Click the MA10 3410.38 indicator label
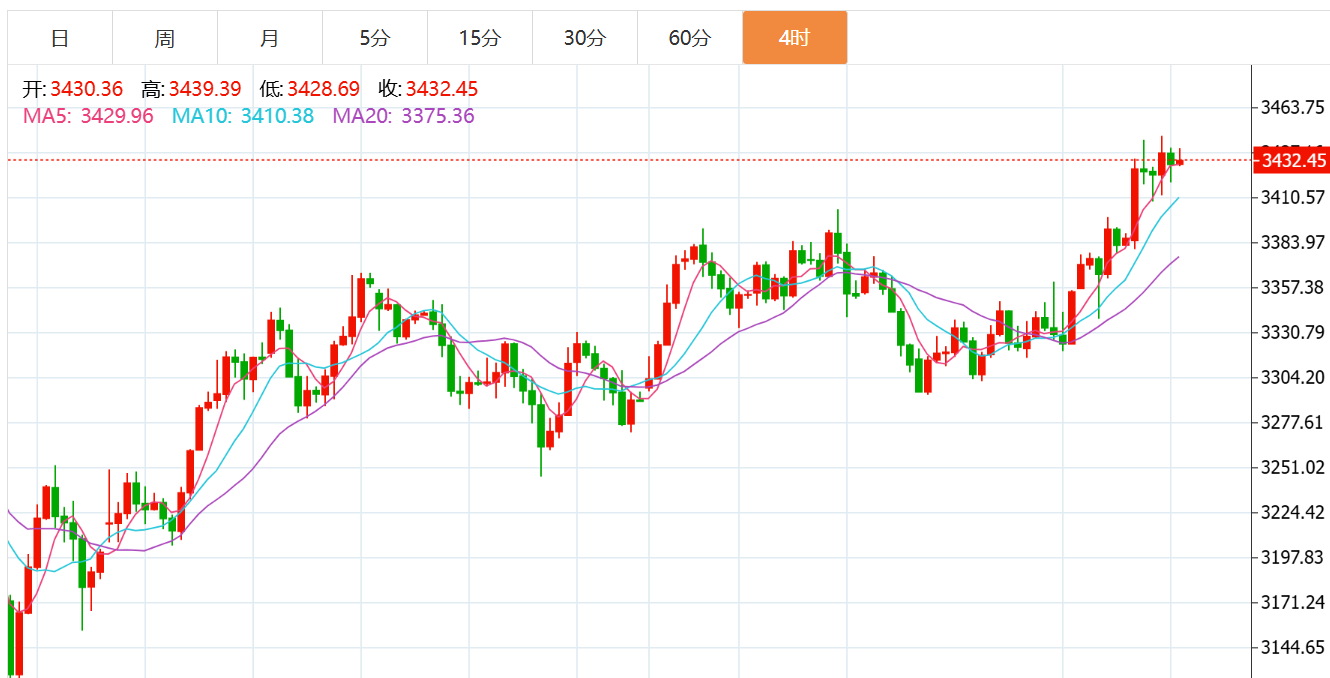 point(243,116)
